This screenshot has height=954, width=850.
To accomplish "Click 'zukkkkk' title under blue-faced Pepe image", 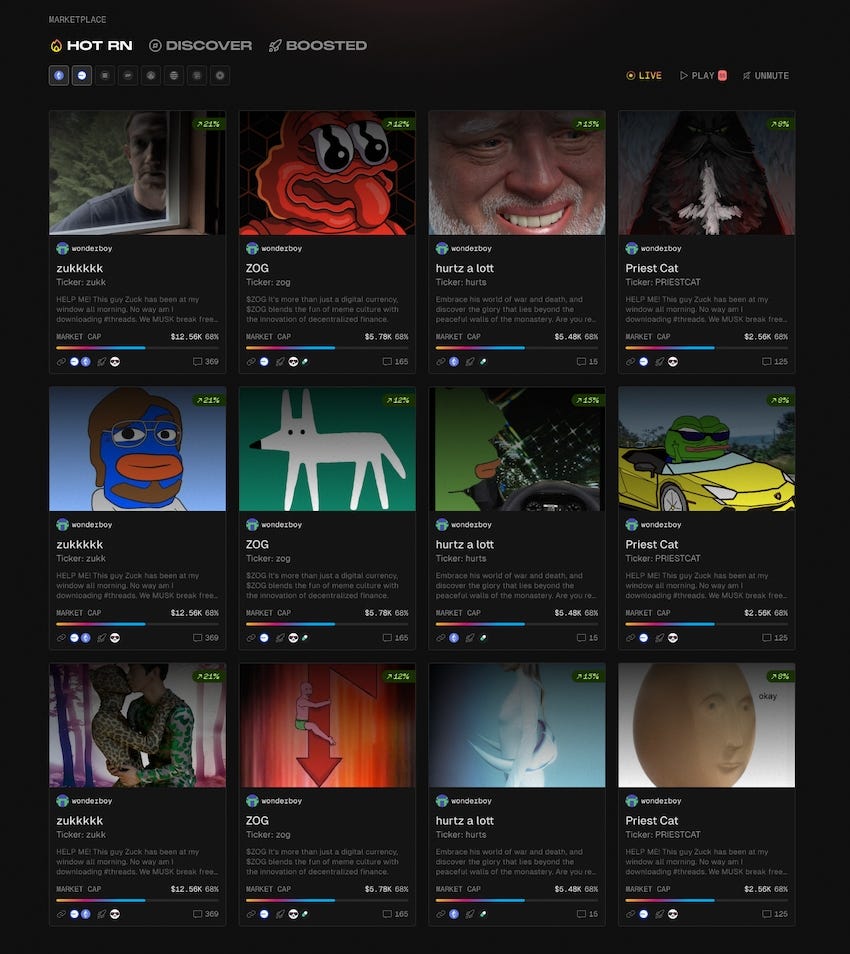I will pyautogui.click(x=80, y=545).
